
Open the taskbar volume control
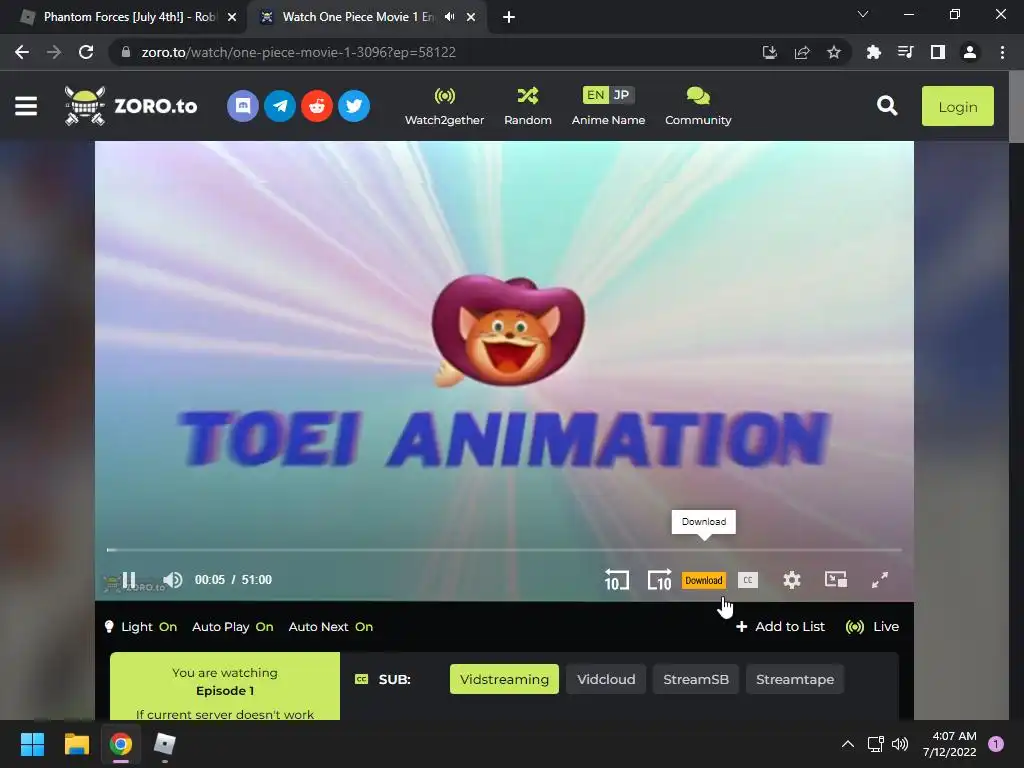900,744
